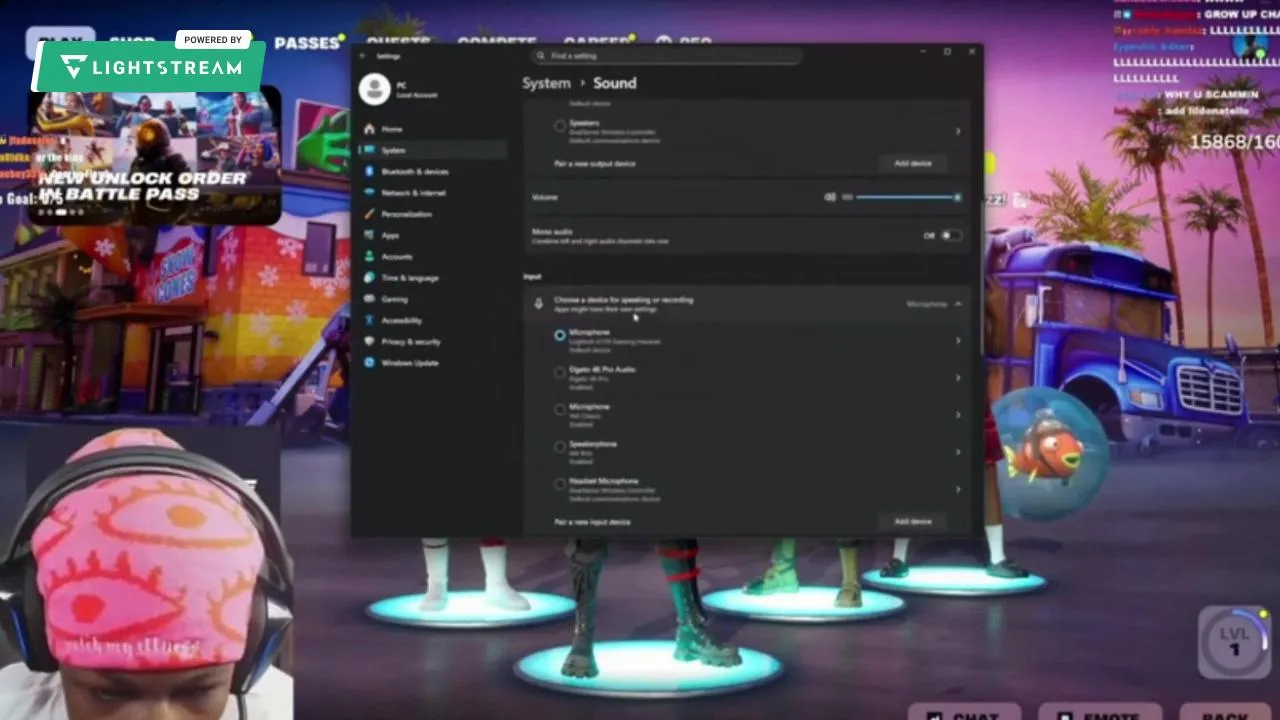Click the microphone icon in Input header
1280x720 pixels.
coord(539,304)
